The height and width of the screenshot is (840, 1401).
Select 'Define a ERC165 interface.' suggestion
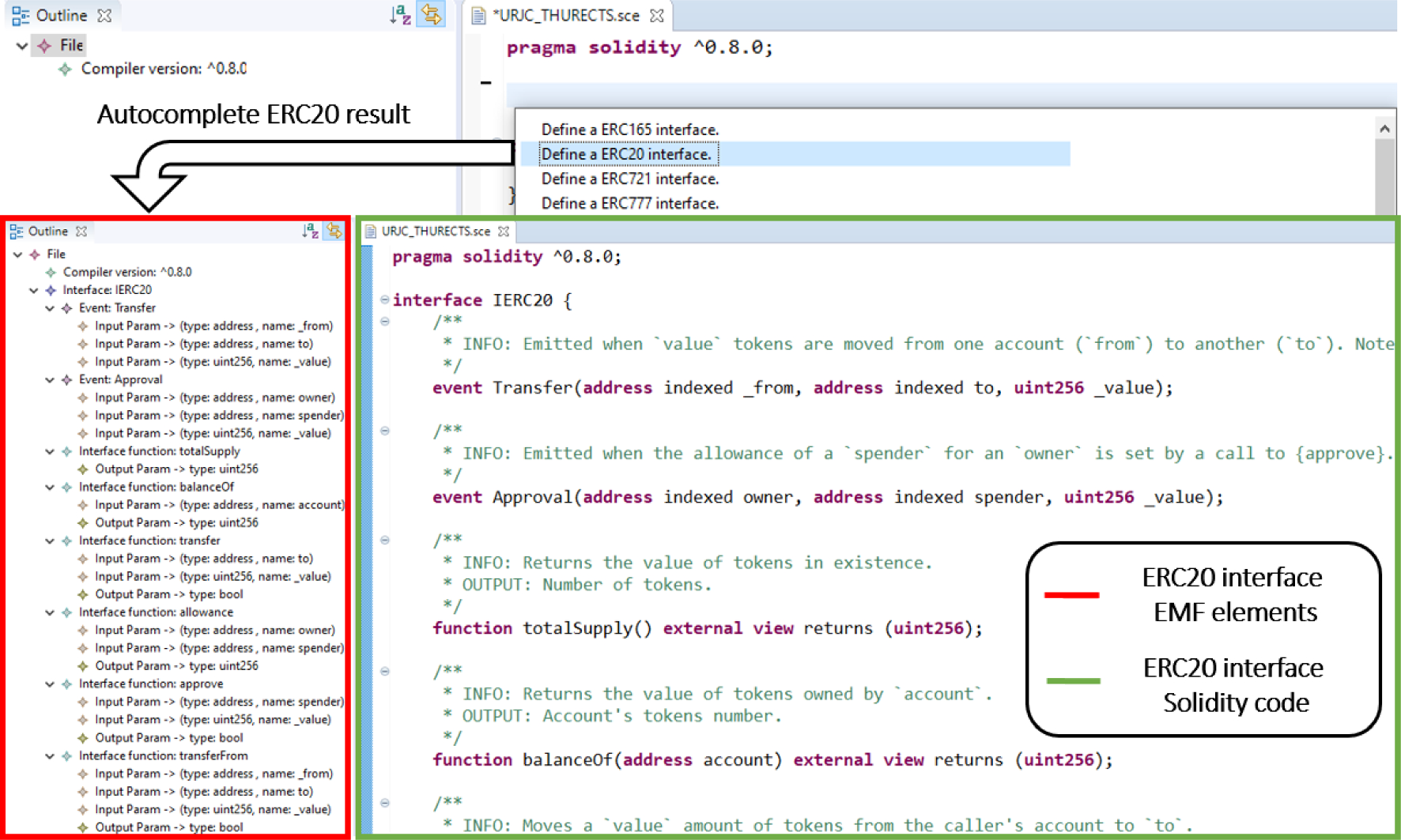coord(629,130)
